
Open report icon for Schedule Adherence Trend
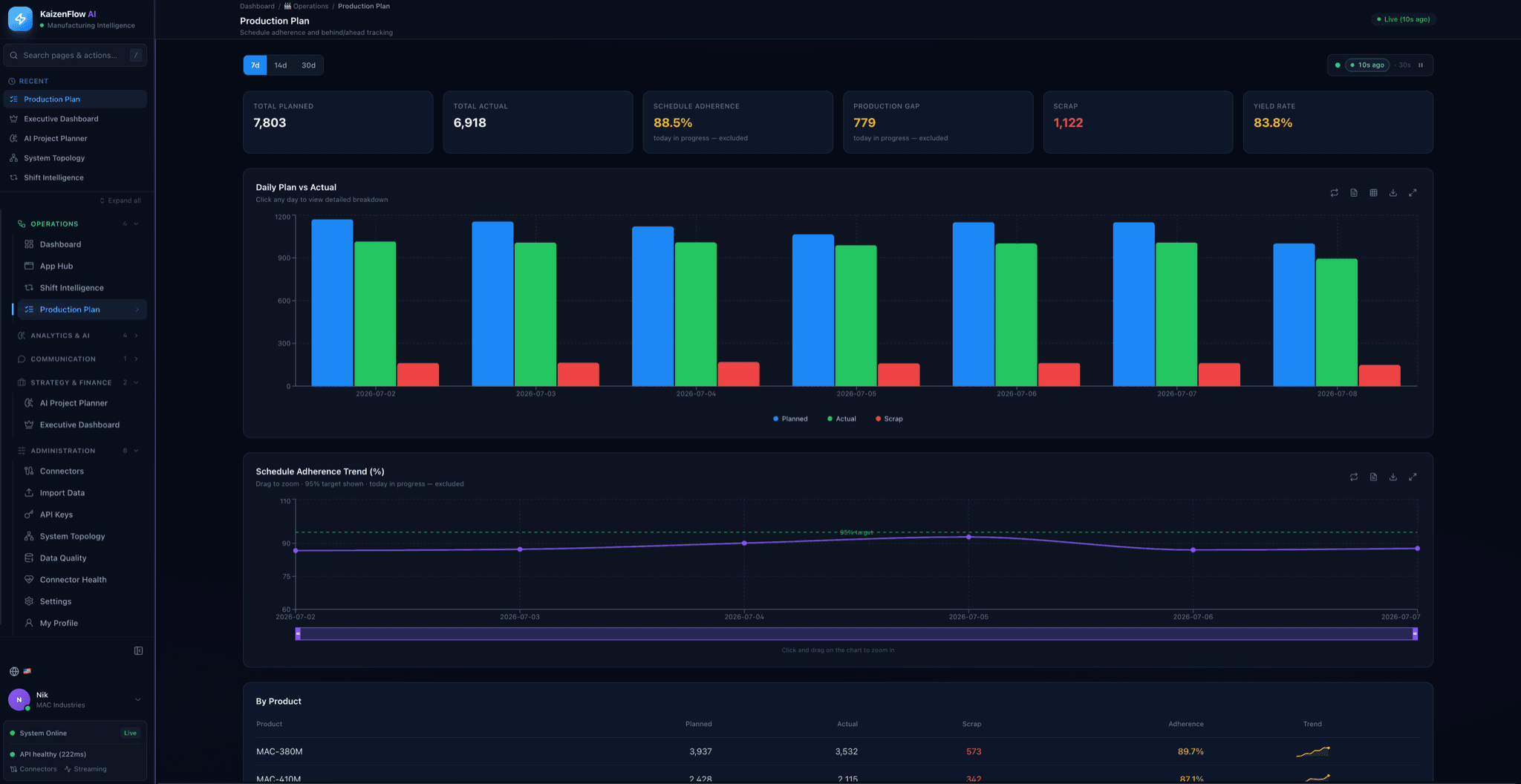1373,477
